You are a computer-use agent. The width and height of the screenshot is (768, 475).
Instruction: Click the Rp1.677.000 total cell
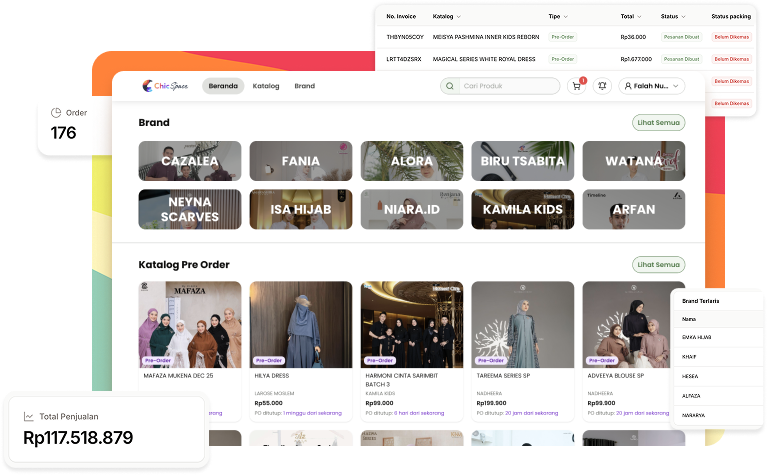[x=636, y=59]
